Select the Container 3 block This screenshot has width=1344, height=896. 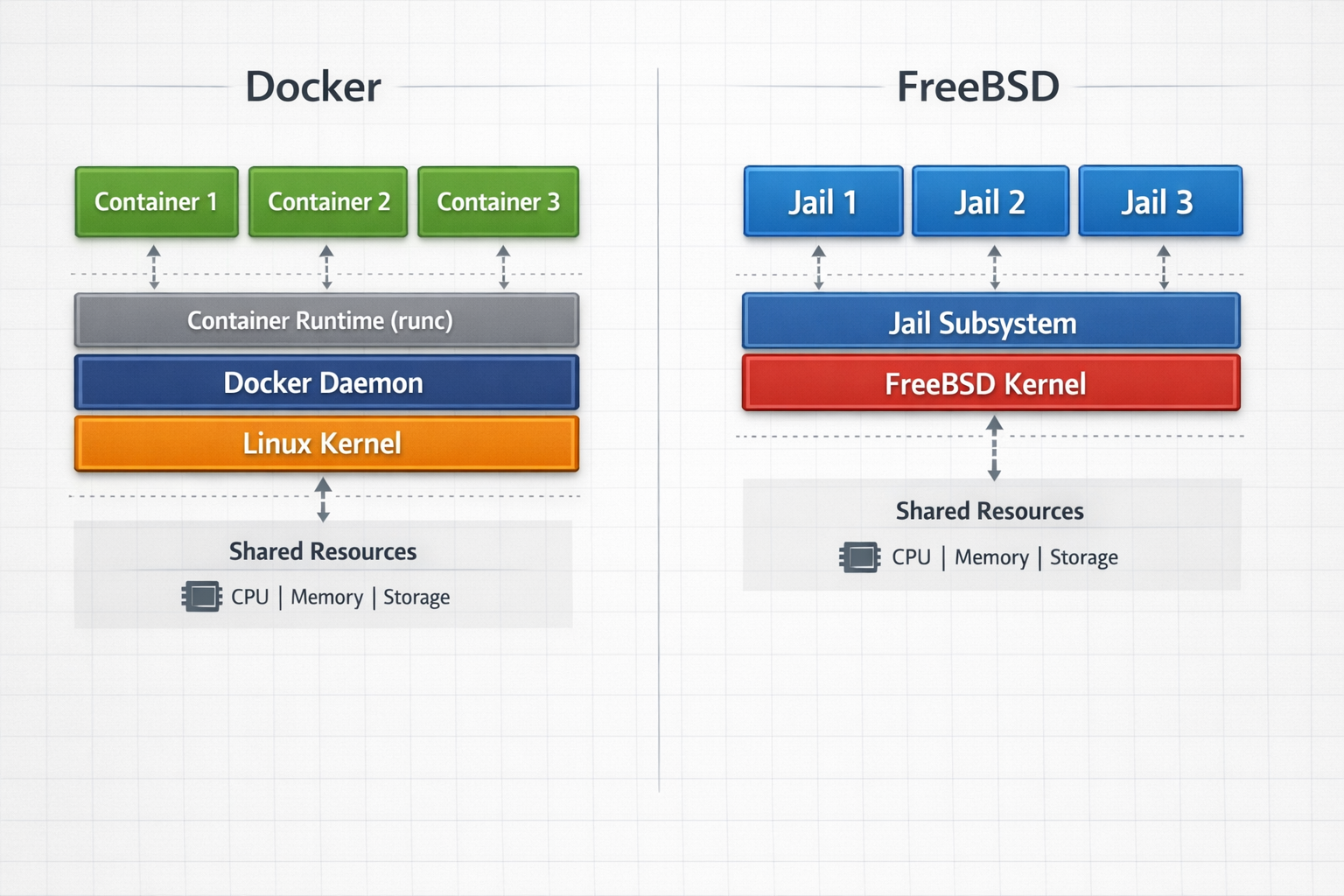498,202
